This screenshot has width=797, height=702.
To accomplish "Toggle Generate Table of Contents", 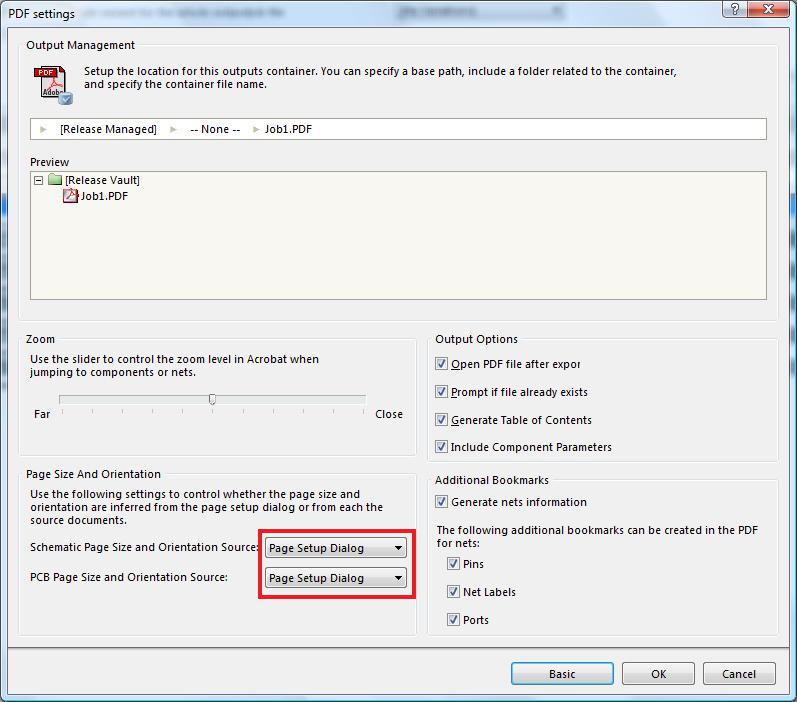I will click(441, 419).
